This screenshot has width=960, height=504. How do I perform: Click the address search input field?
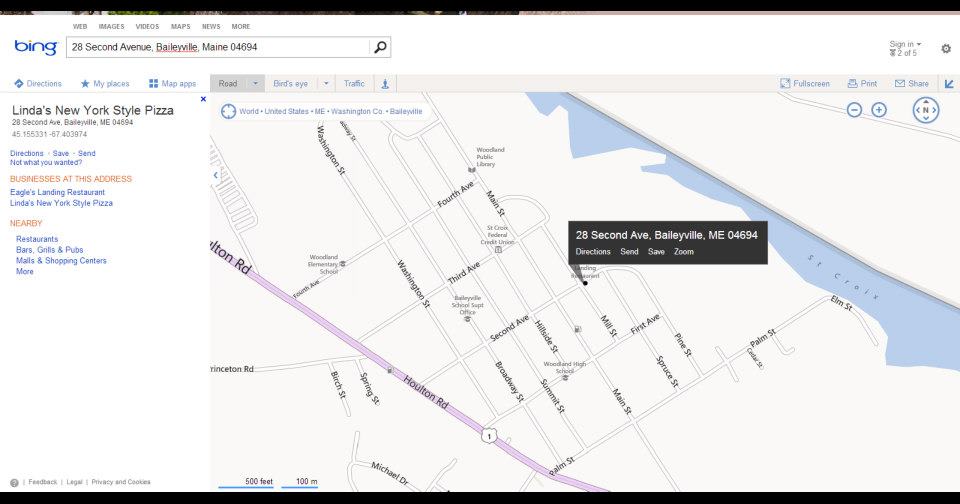[x=218, y=47]
